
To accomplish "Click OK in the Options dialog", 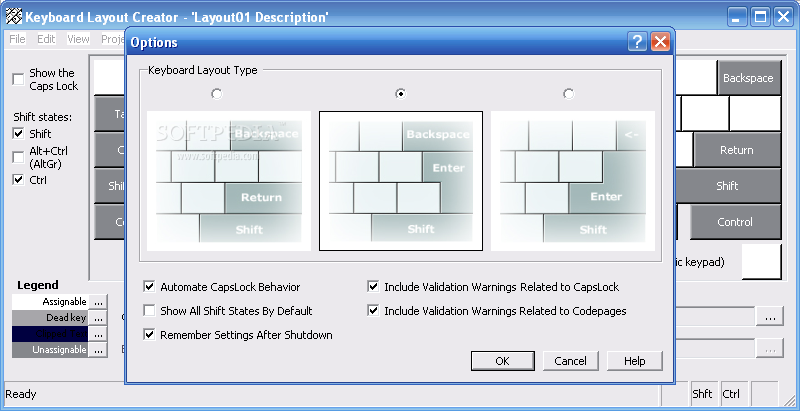I will pyautogui.click(x=503, y=361).
